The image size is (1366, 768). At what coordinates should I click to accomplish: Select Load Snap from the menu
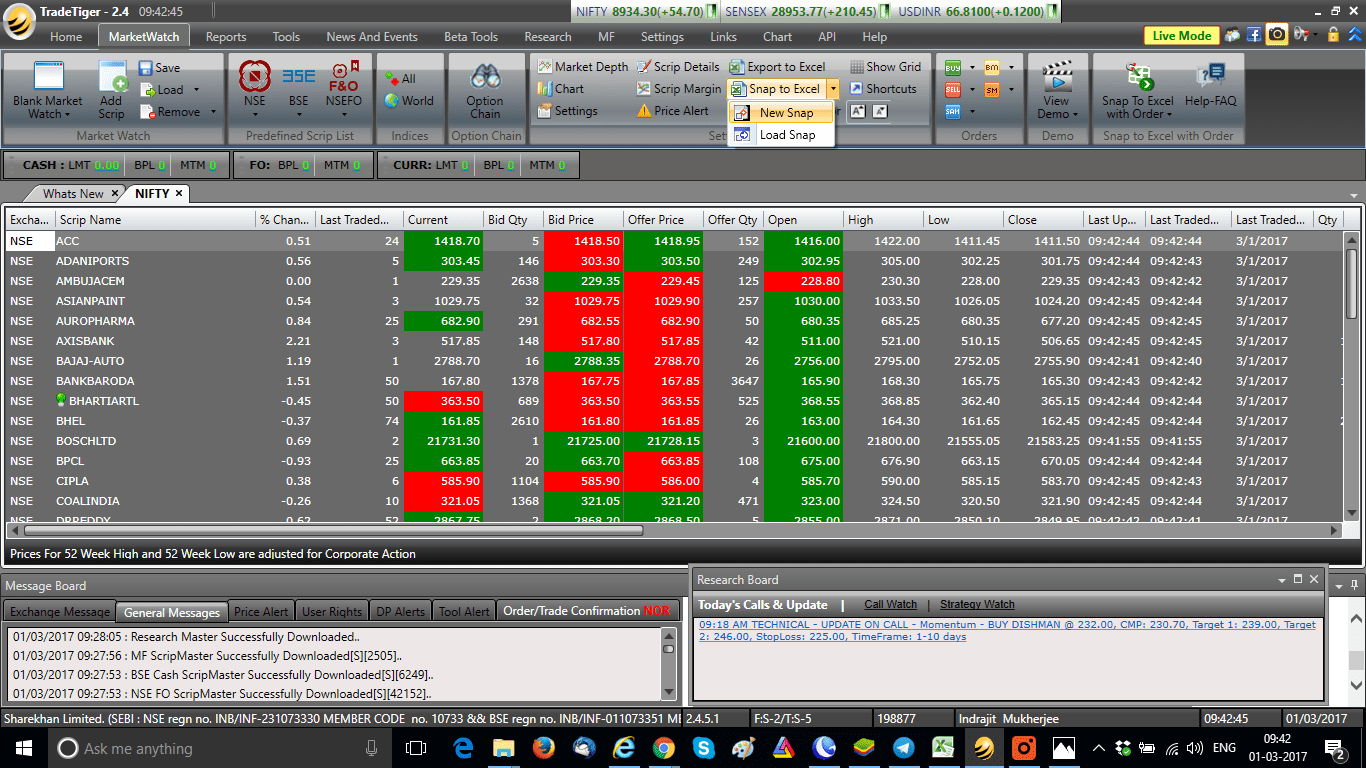tap(781, 135)
